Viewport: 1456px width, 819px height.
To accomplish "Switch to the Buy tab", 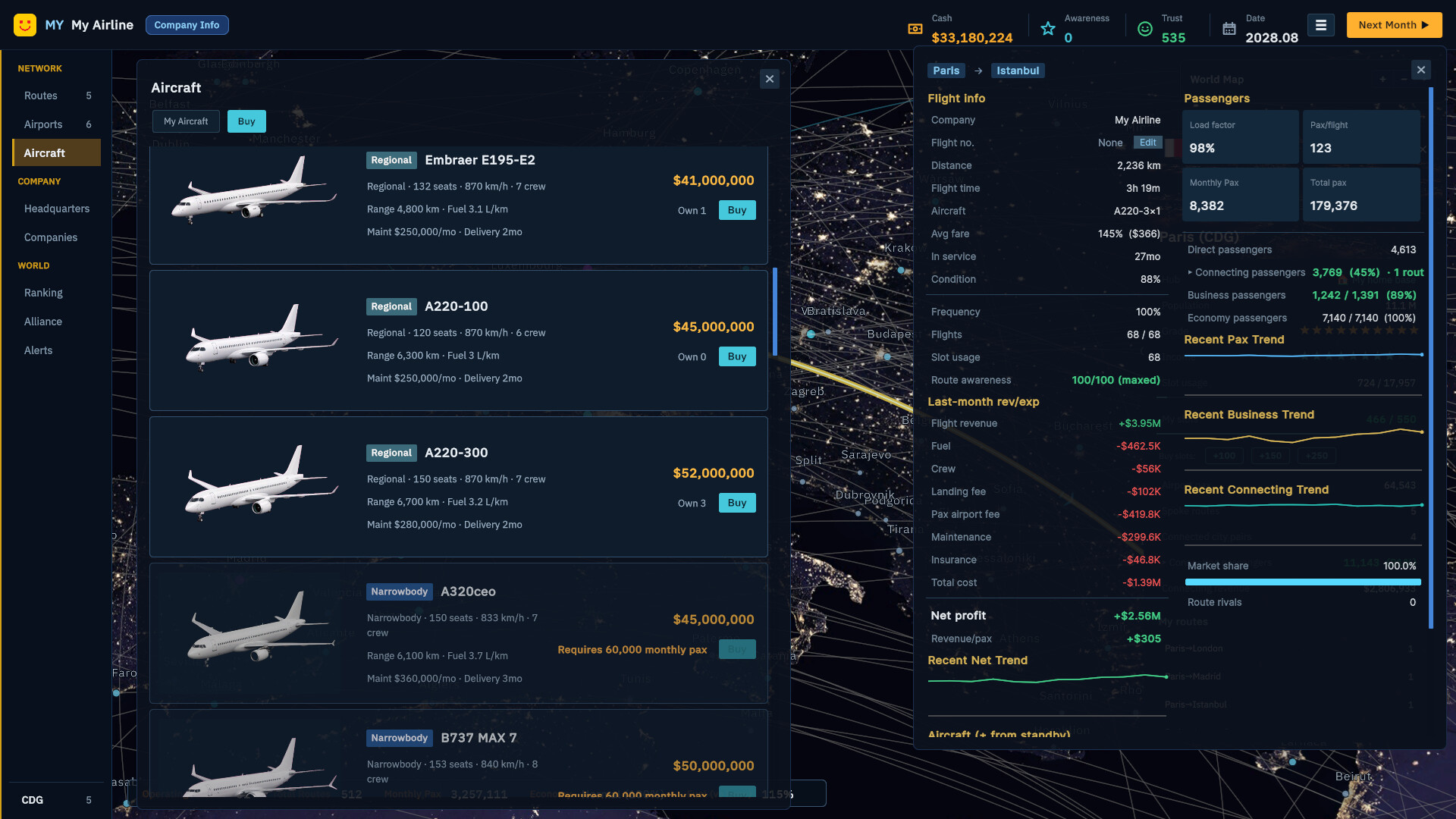I will (246, 121).
